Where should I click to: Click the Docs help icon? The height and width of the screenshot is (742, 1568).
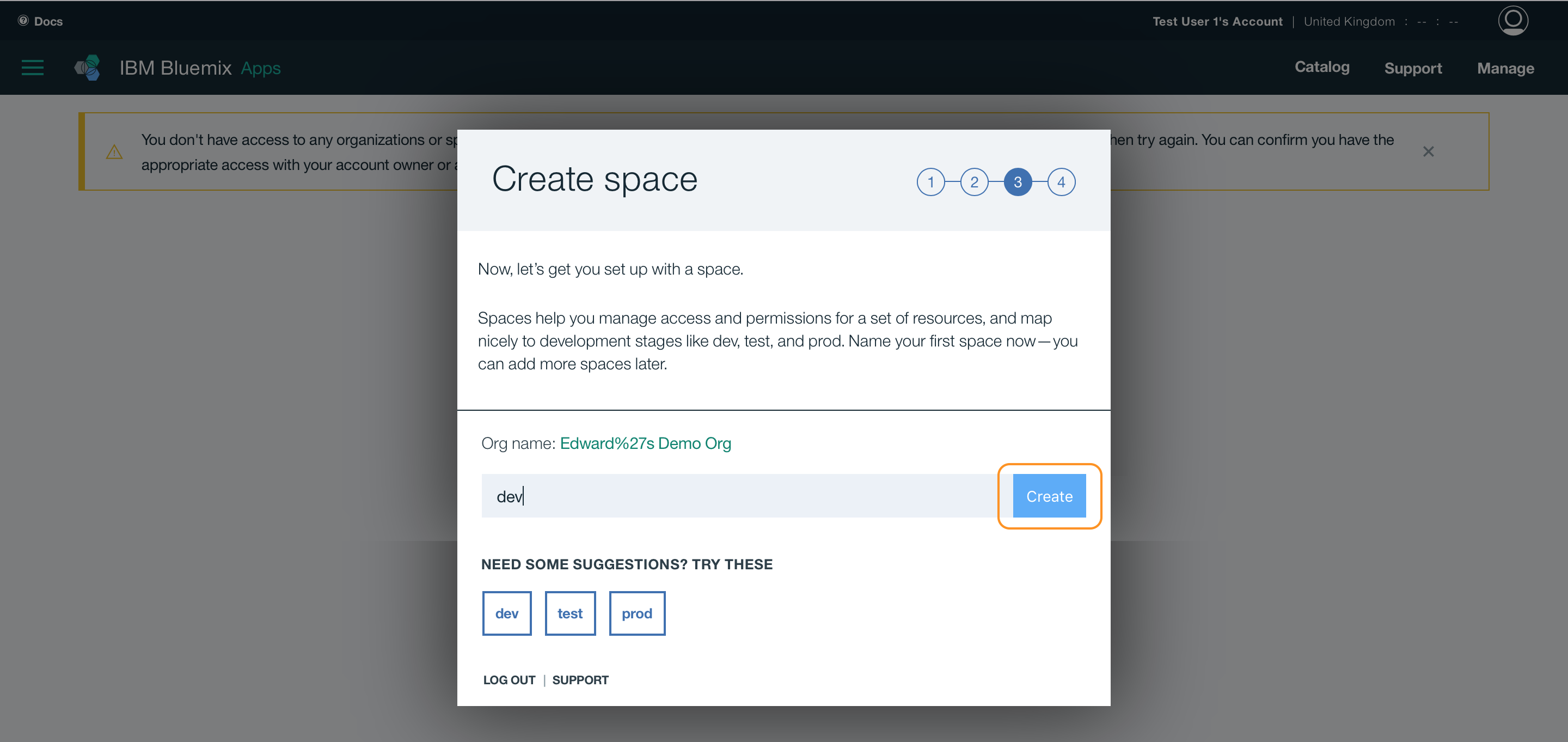(x=23, y=21)
